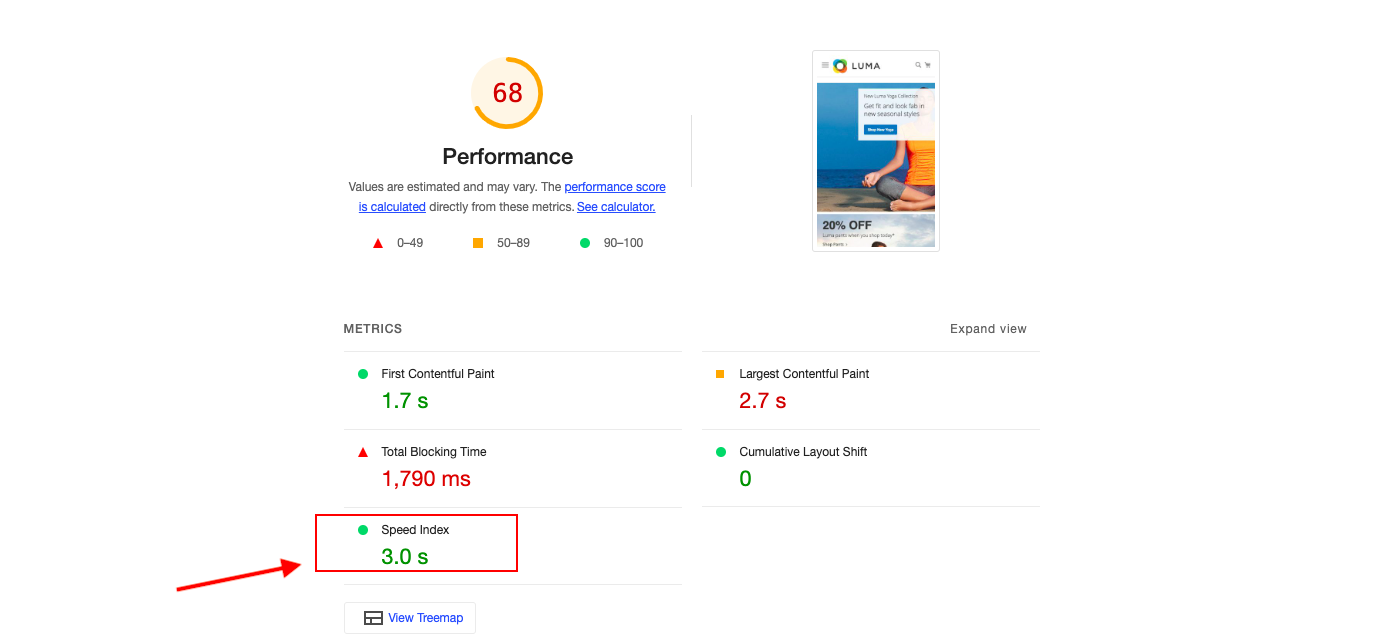Open the View Treemap button
The height and width of the screenshot is (643, 1387).
(410, 618)
